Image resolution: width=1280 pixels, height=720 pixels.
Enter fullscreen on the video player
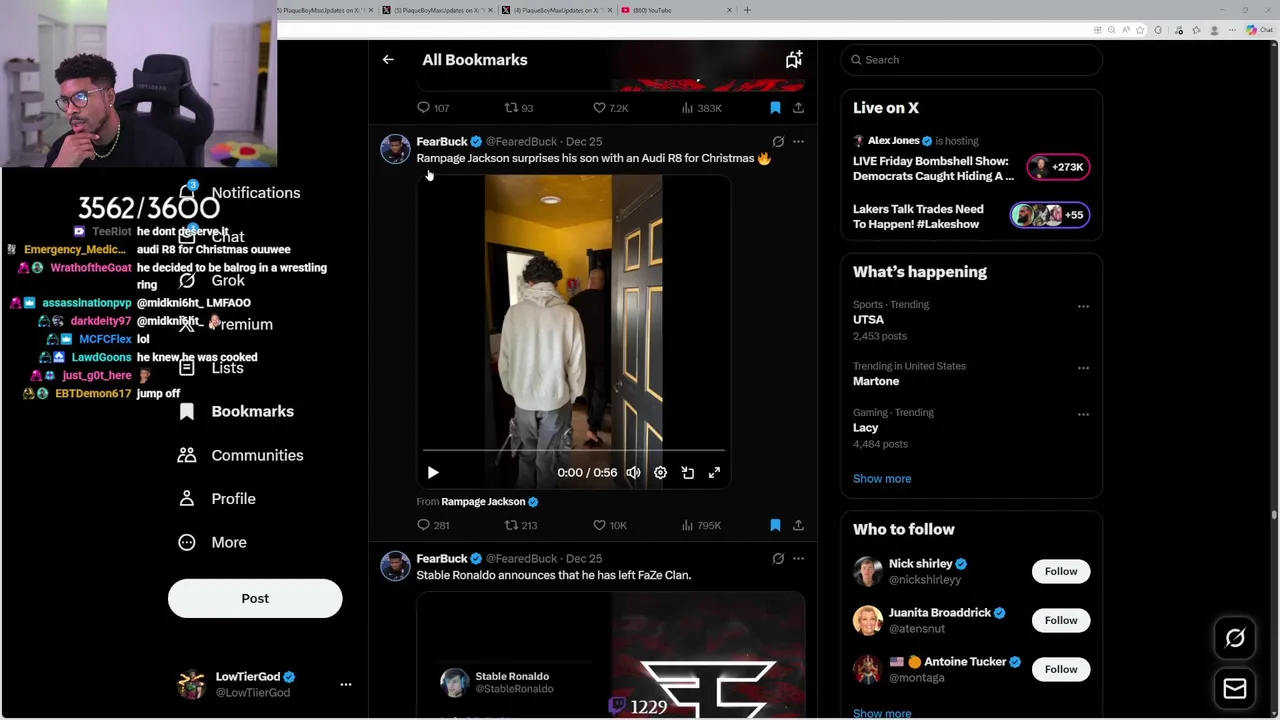[714, 472]
